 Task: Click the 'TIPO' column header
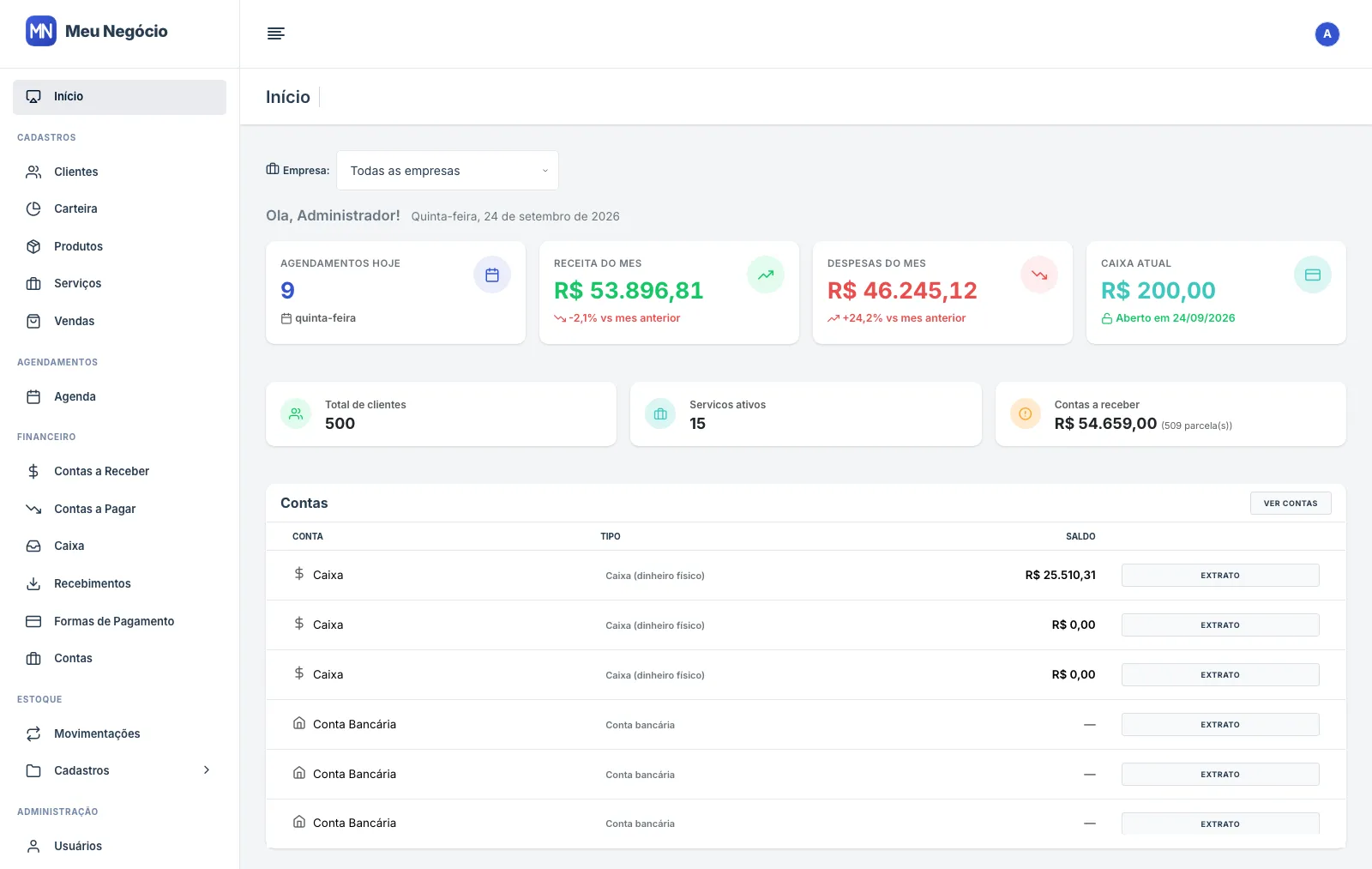(611, 536)
